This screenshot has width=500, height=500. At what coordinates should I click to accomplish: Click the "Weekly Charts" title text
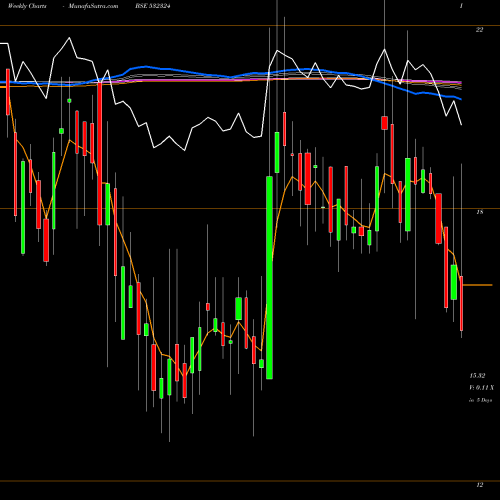[27, 6]
